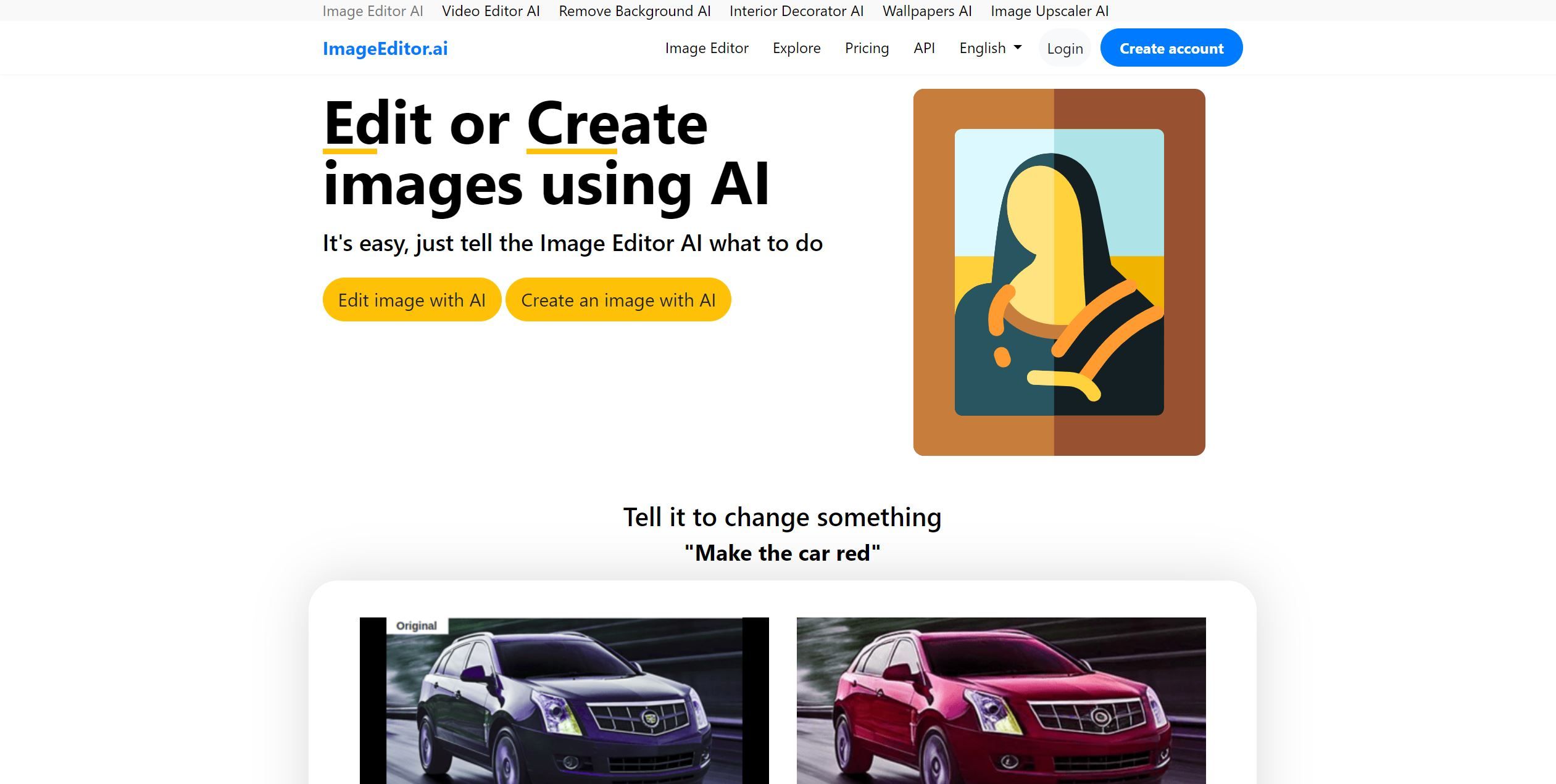This screenshot has height=784, width=1556.
Task: Click the Mona Lisa artwork illustration
Action: (x=1058, y=271)
